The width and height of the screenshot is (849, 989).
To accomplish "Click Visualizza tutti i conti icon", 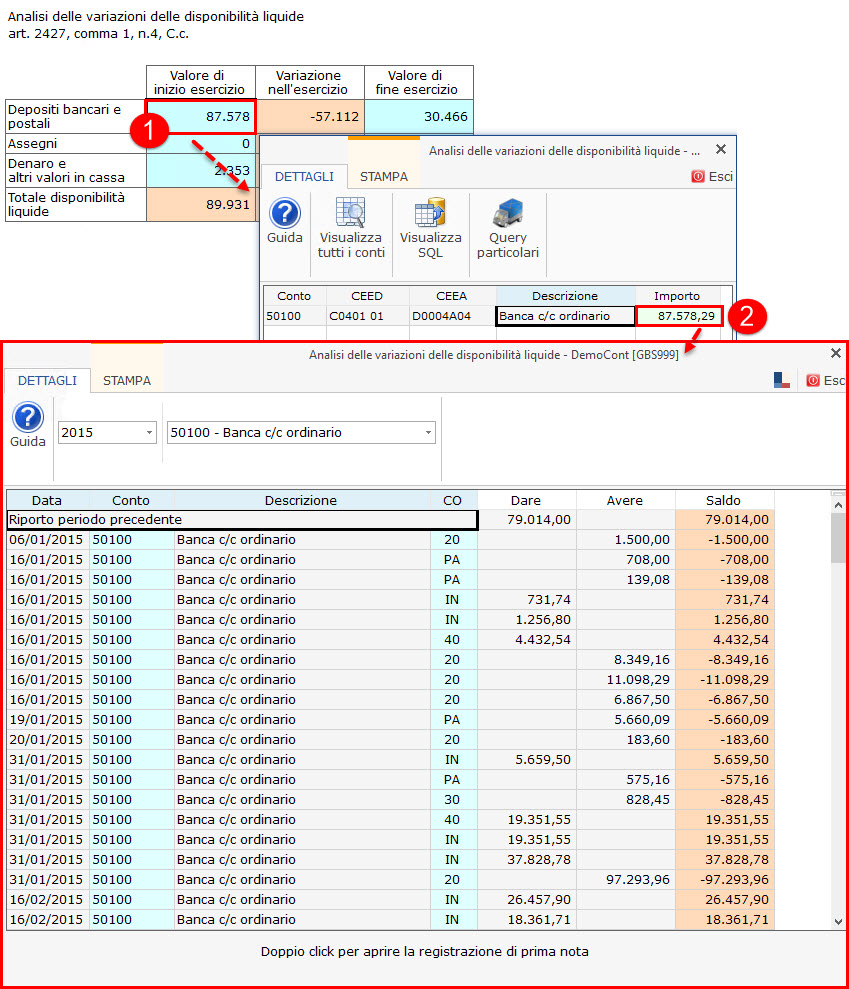I will [350, 214].
